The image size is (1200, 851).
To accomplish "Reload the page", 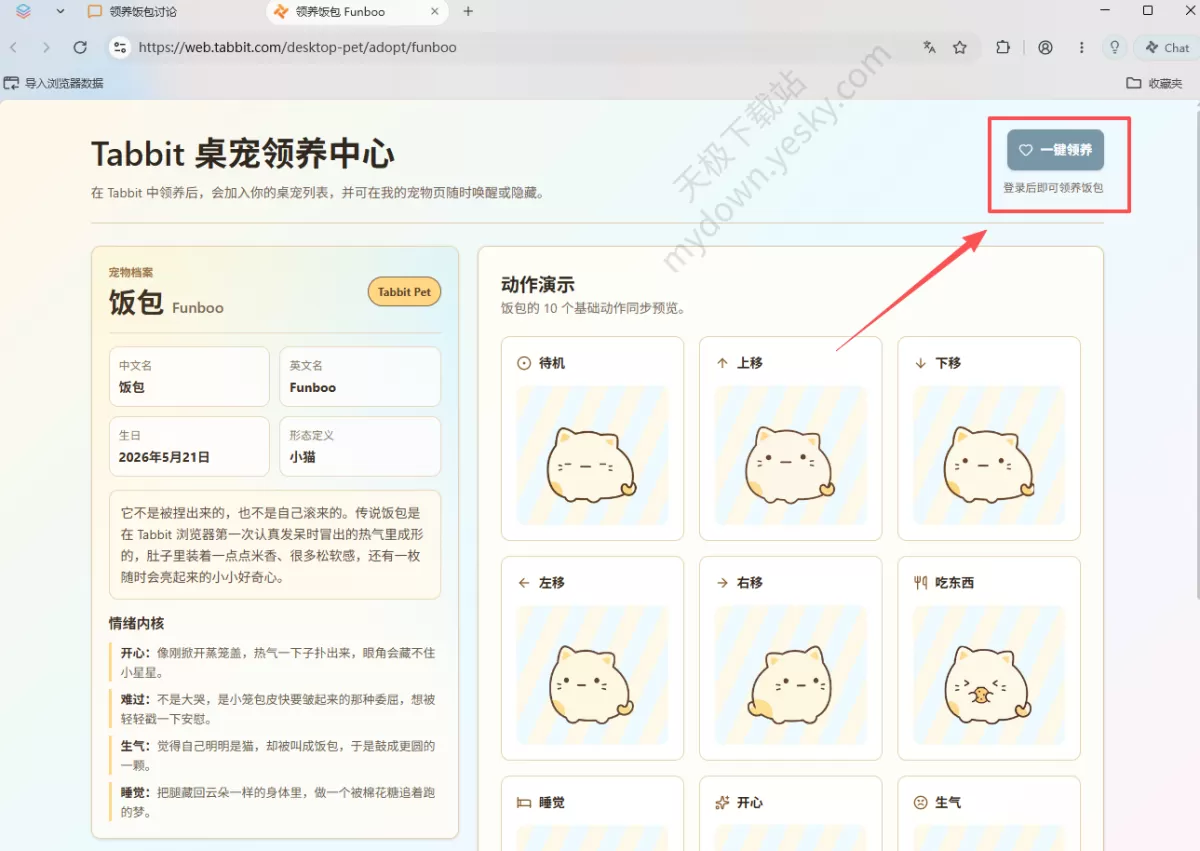I will click(80, 47).
